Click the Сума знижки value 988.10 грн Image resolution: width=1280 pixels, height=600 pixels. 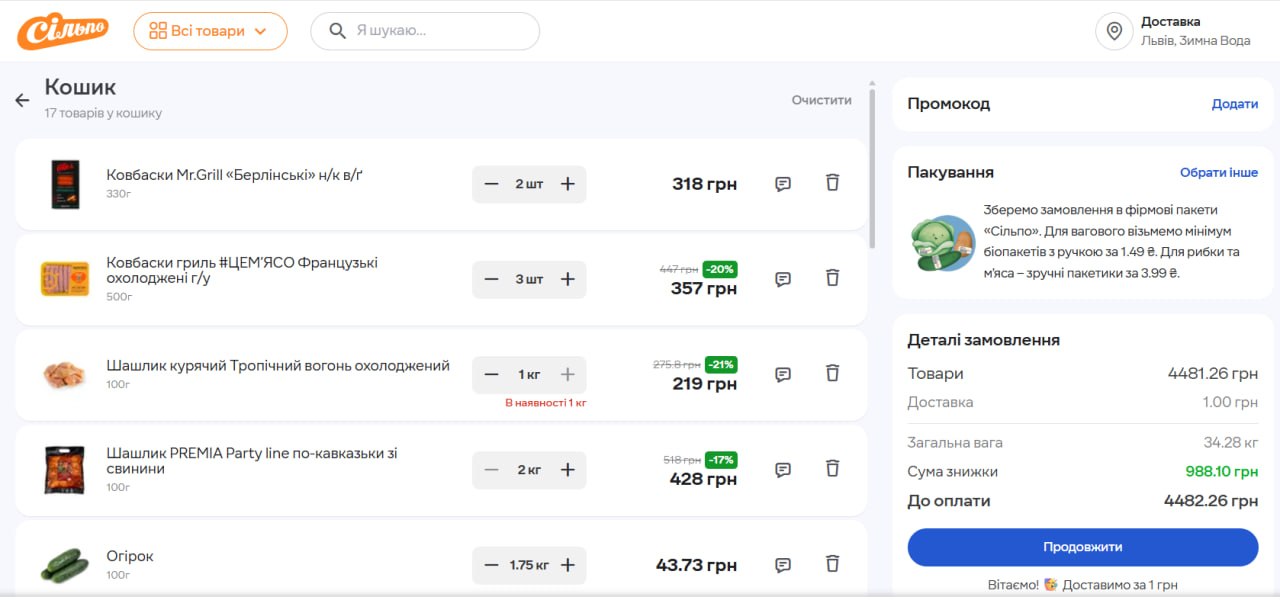[1222, 472]
